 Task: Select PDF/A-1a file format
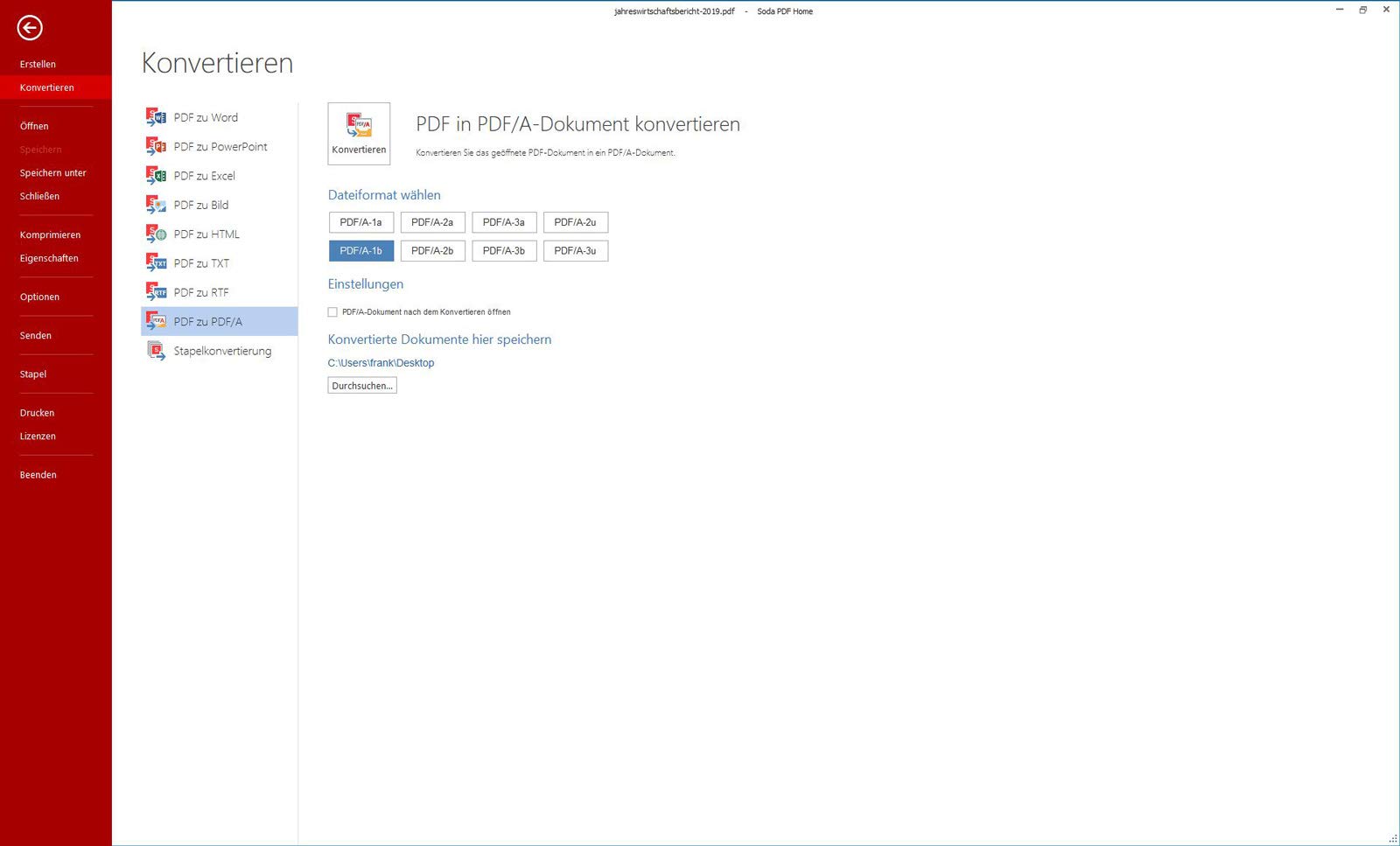coord(361,222)
